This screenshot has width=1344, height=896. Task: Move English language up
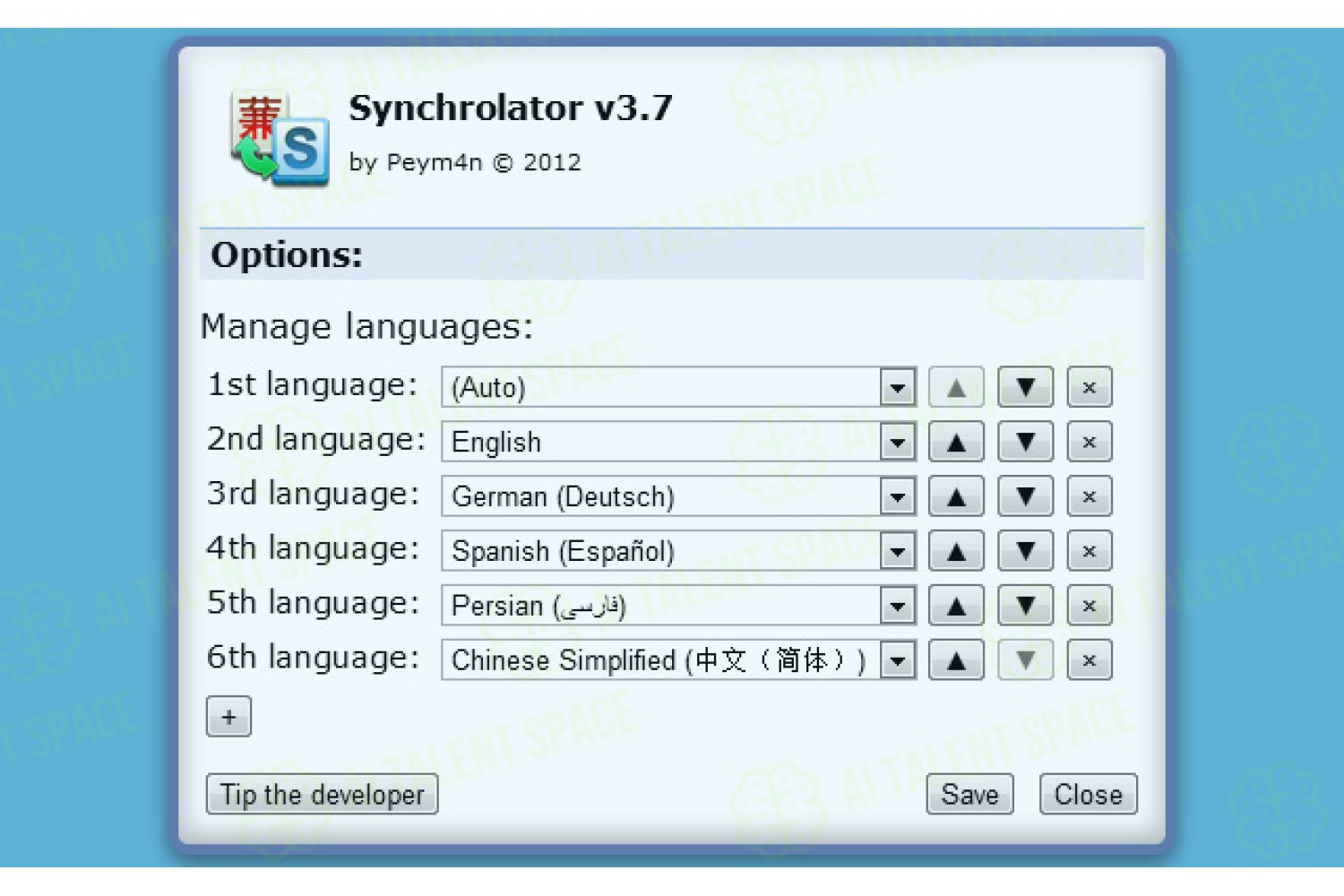pos(956,443)
